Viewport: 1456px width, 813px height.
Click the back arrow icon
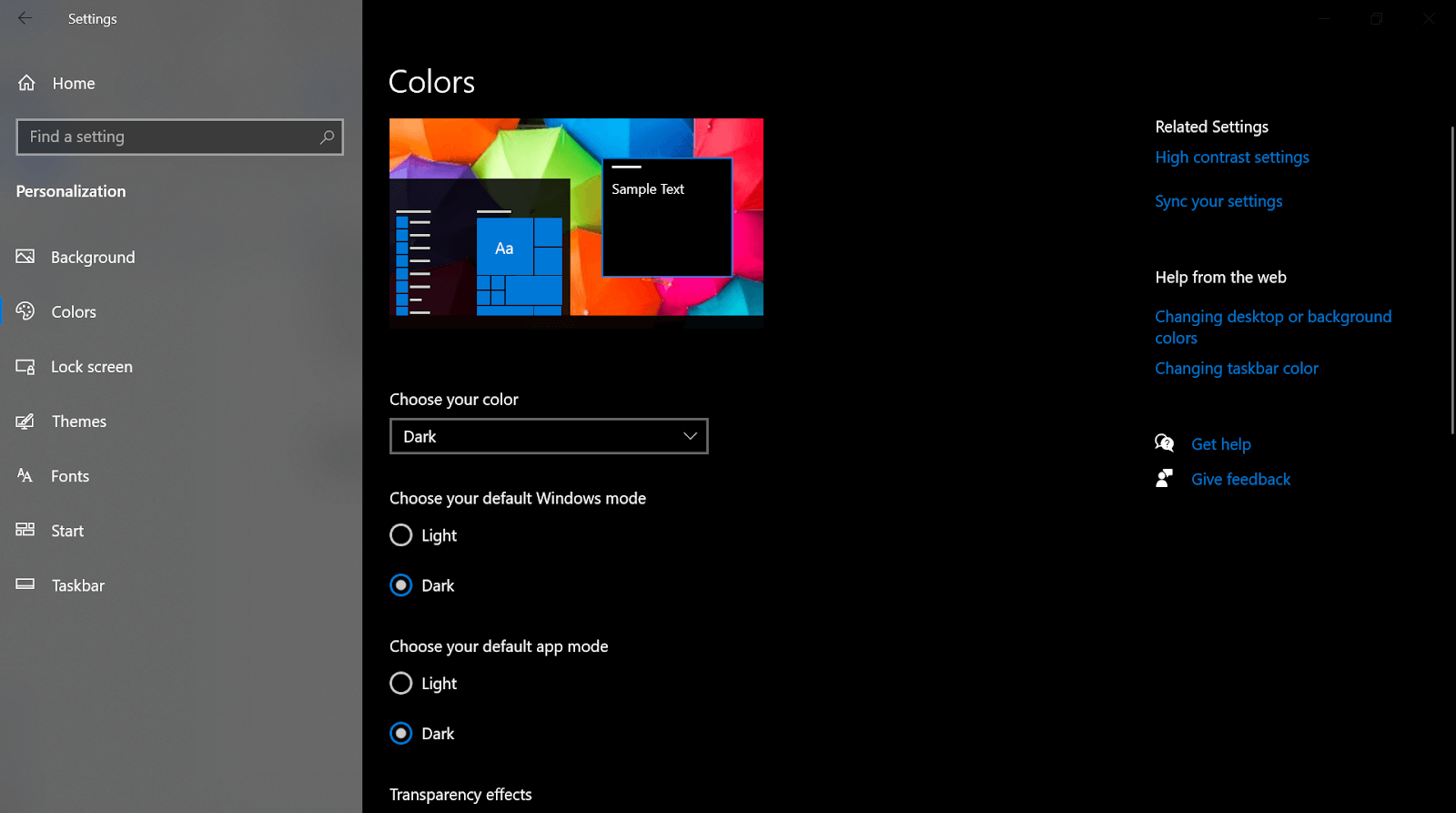click(25, 18)
